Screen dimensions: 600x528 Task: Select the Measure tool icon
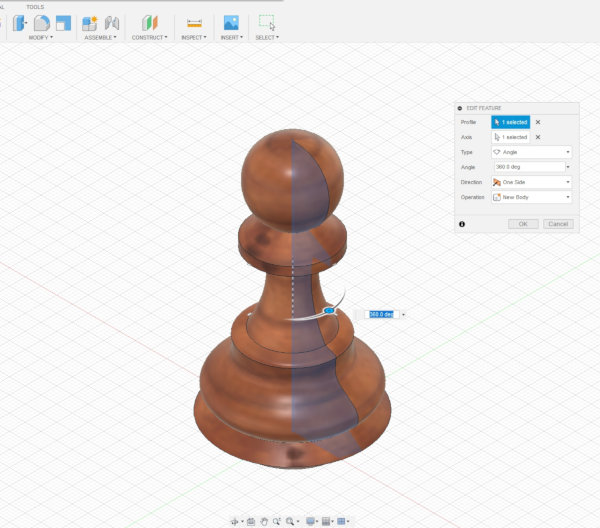coord(194,22)
